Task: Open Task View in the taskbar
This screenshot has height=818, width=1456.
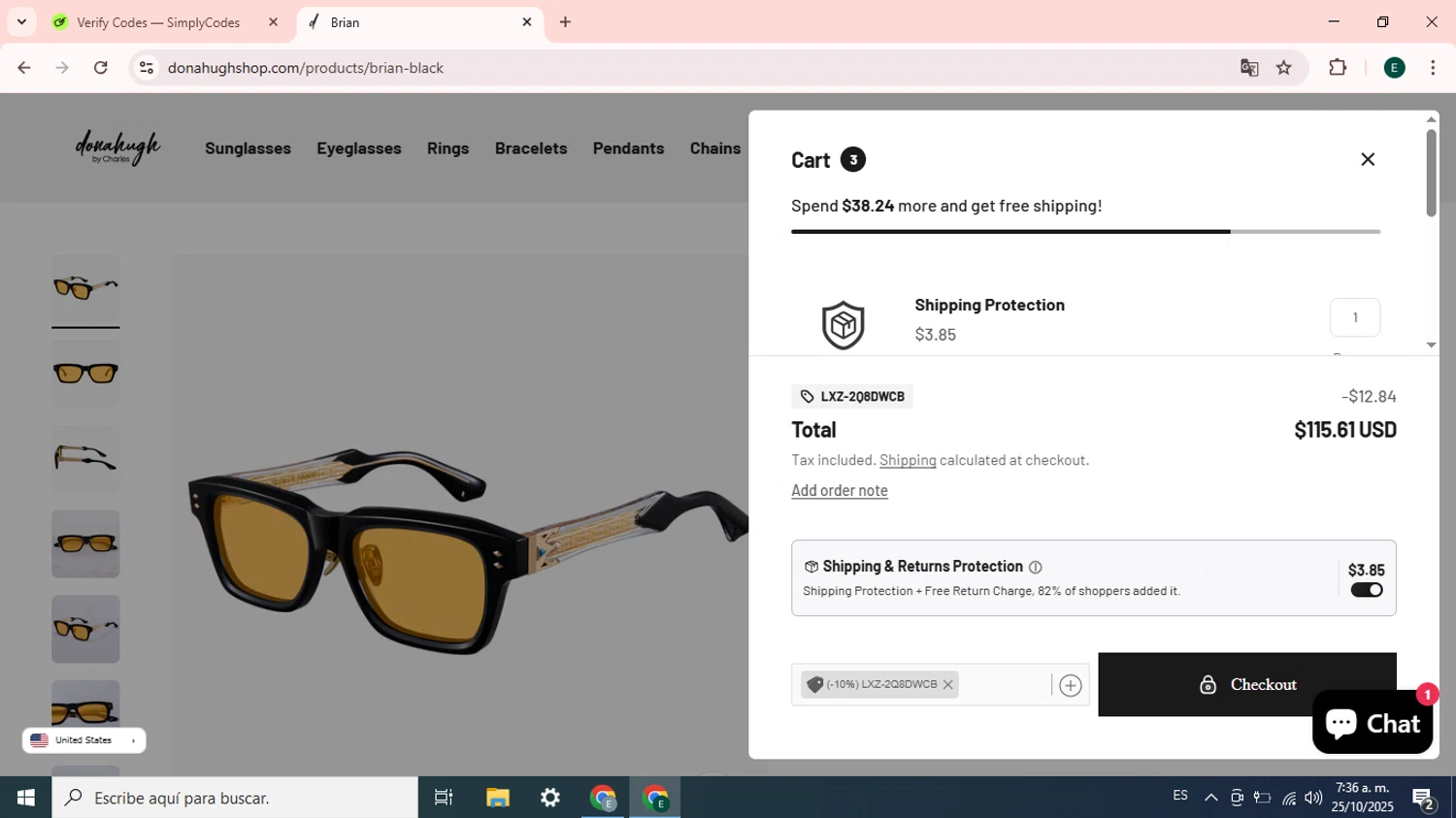Action: [x=444, y=798]
